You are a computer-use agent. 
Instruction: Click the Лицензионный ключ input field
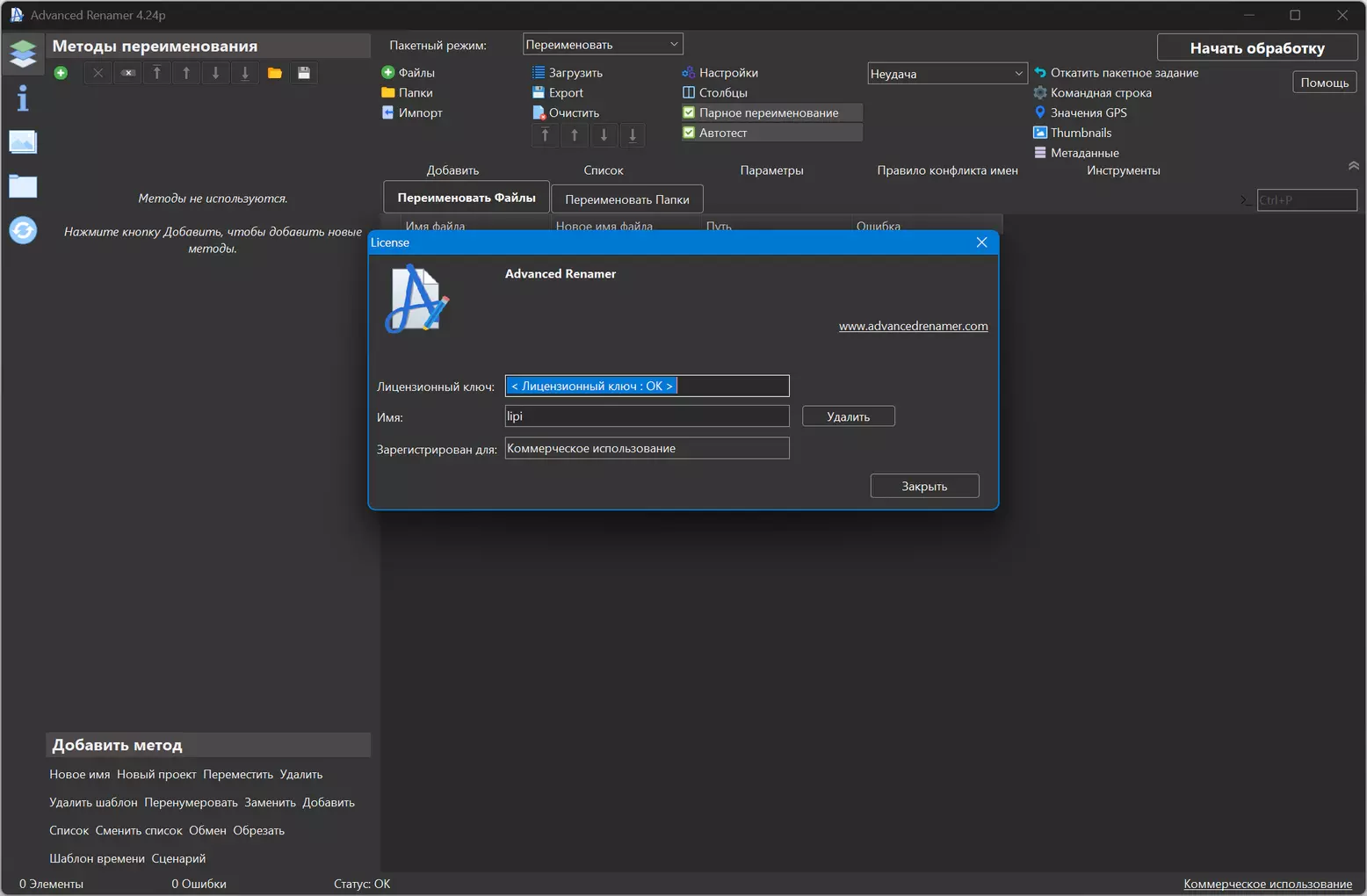[x=647, y=386]
